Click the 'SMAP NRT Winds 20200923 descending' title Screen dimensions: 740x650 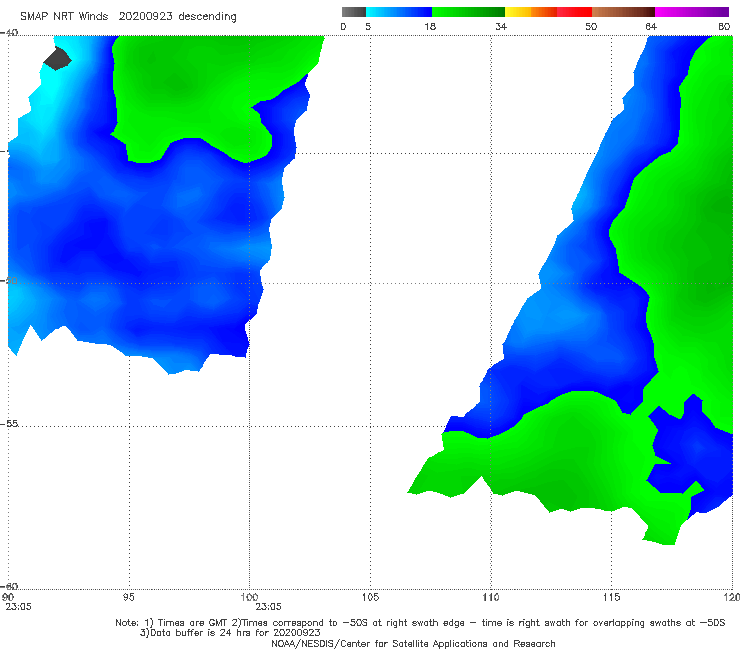pos(128,17)
